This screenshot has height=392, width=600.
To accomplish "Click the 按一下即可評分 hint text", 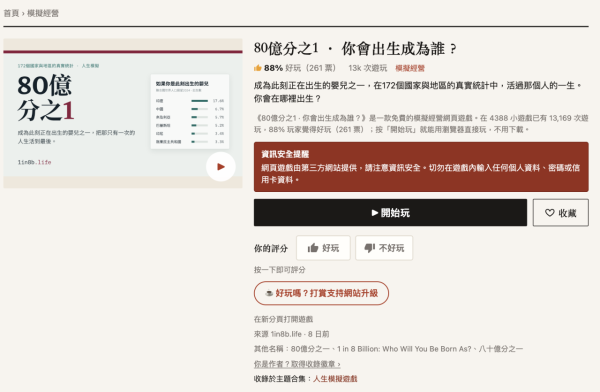I will [280, 270].
